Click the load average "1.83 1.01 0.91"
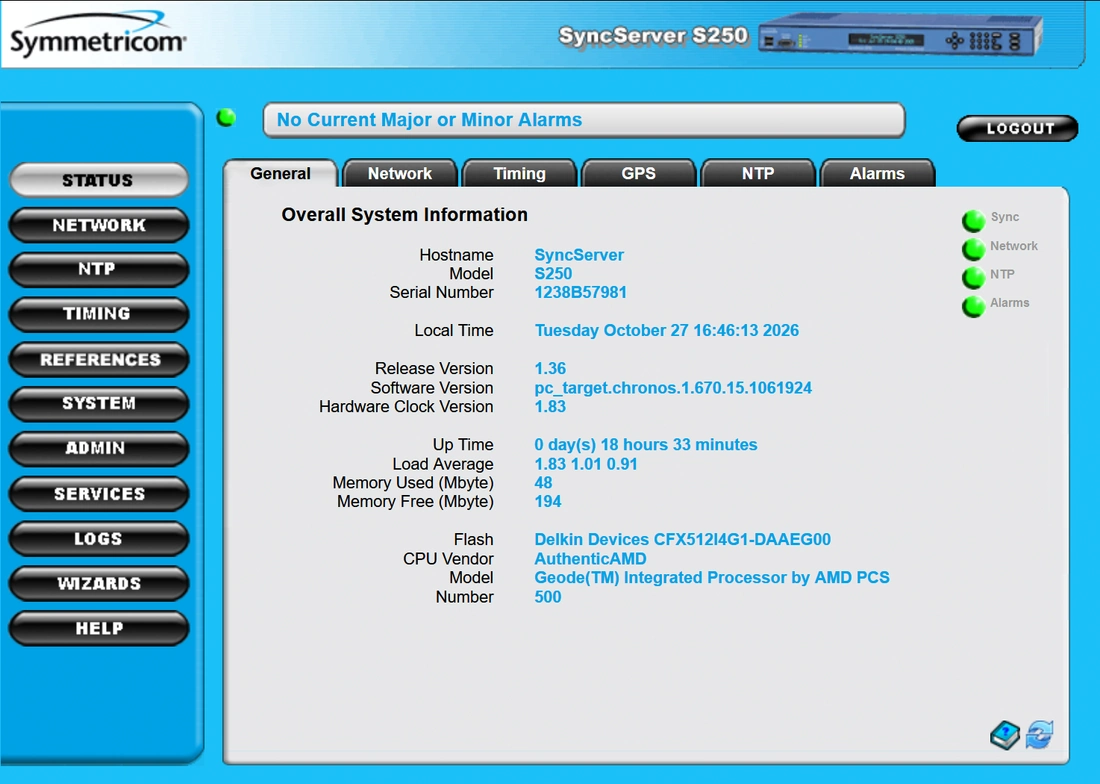Image resolution: width=1100 pixels, height=784 pixels. coord(586,464)
